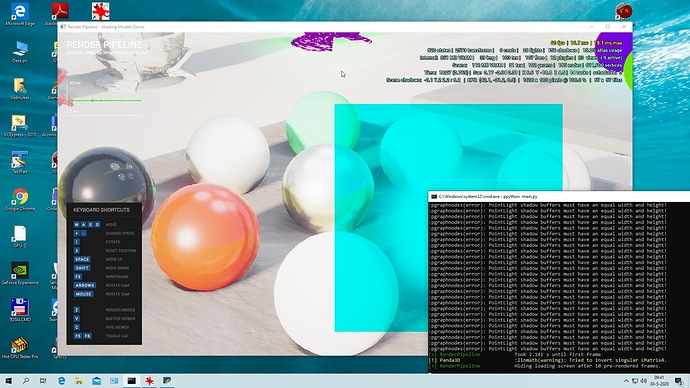Open the light blue taskbar app after Mail
This screenshot has width=690, height=388.
(114, 381)
